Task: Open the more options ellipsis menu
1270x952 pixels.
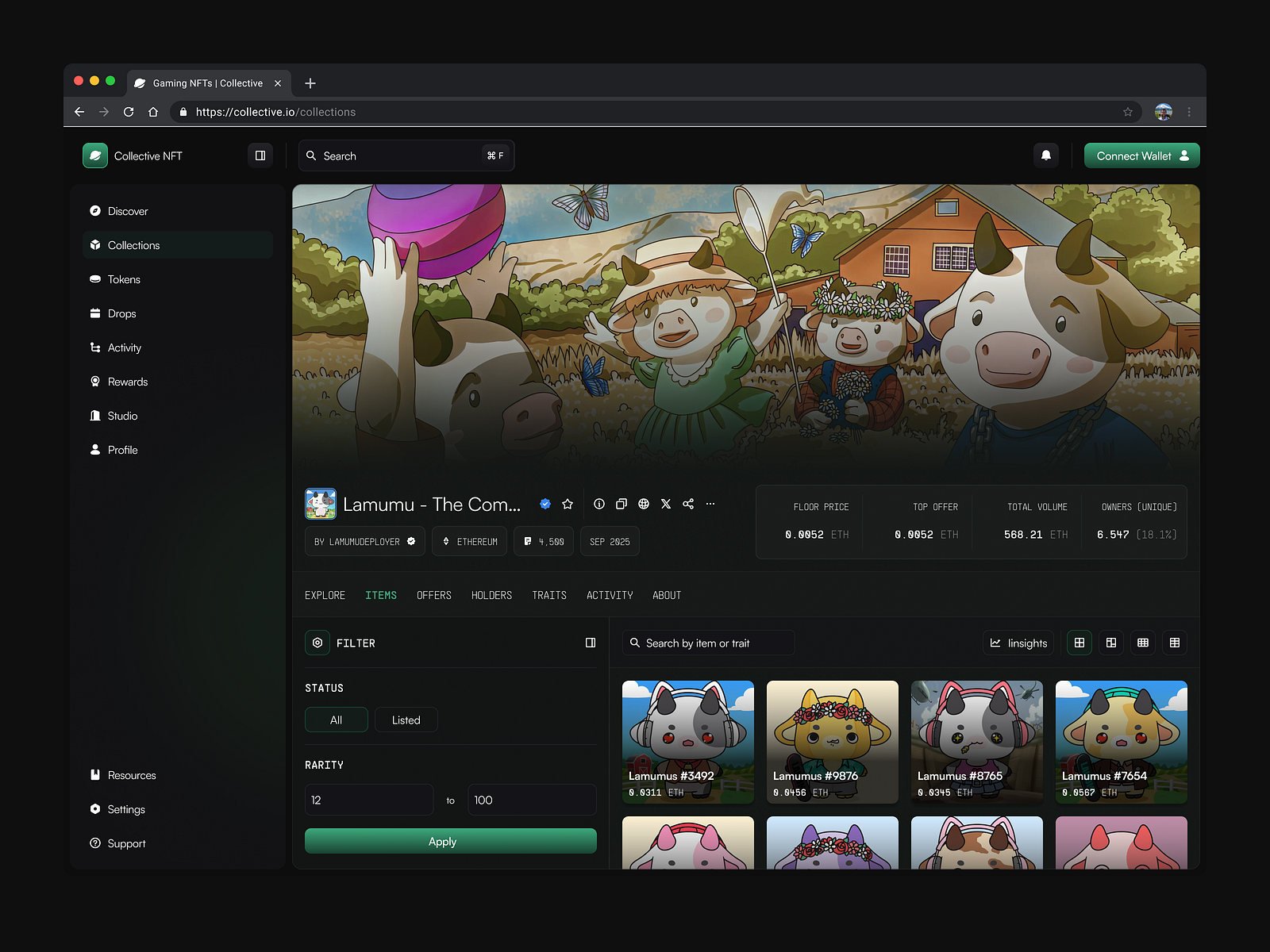Action: coord(710,504)
